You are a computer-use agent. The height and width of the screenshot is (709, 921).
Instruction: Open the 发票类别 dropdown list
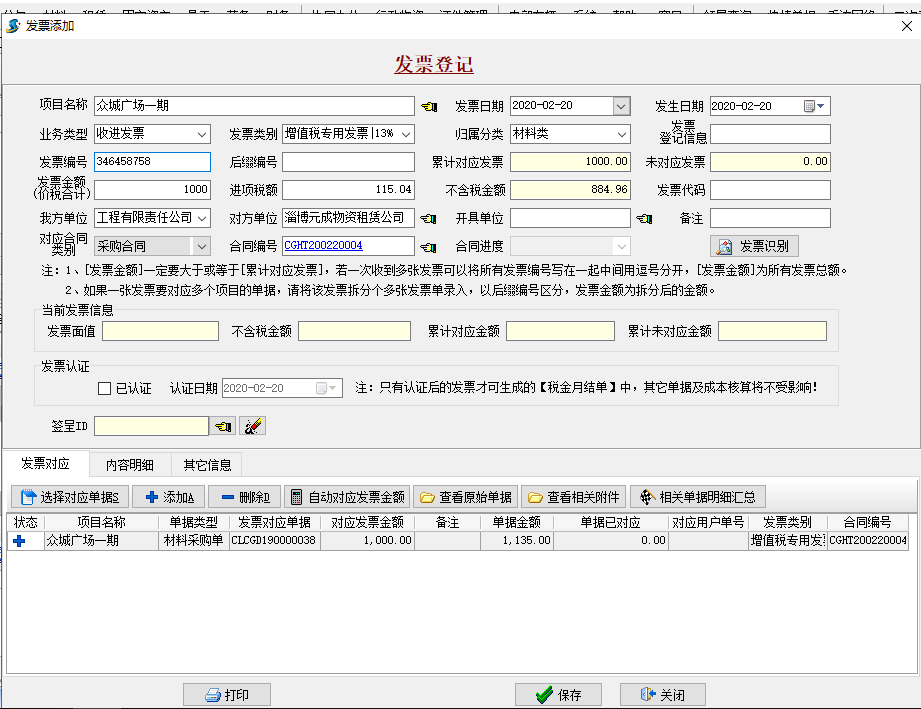click(403, 134)
